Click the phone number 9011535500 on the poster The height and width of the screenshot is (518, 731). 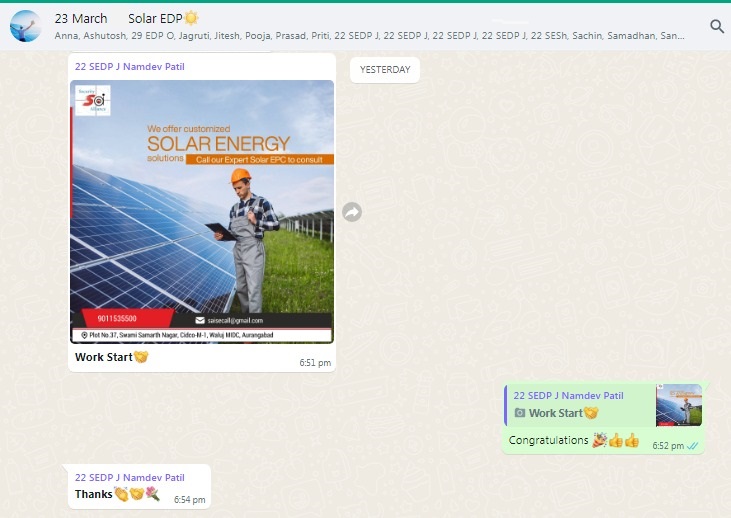(x=117, y=320)
